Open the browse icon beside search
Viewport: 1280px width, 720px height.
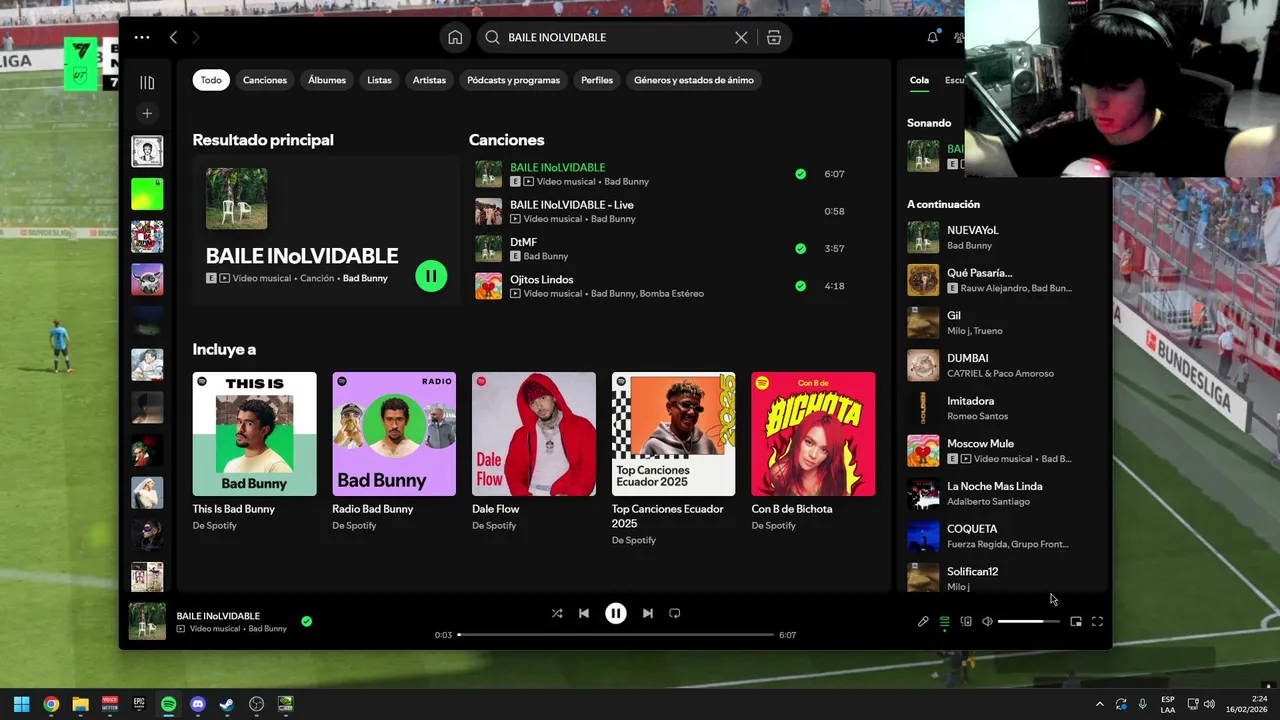774,37
